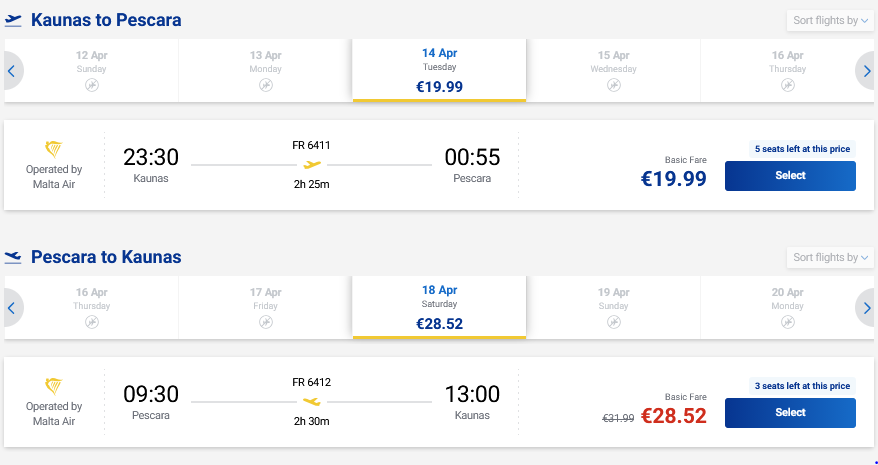Click the 19 Apr Sunday date tab
The height and width of the screenshot is (465, 878).
point(613,307)
